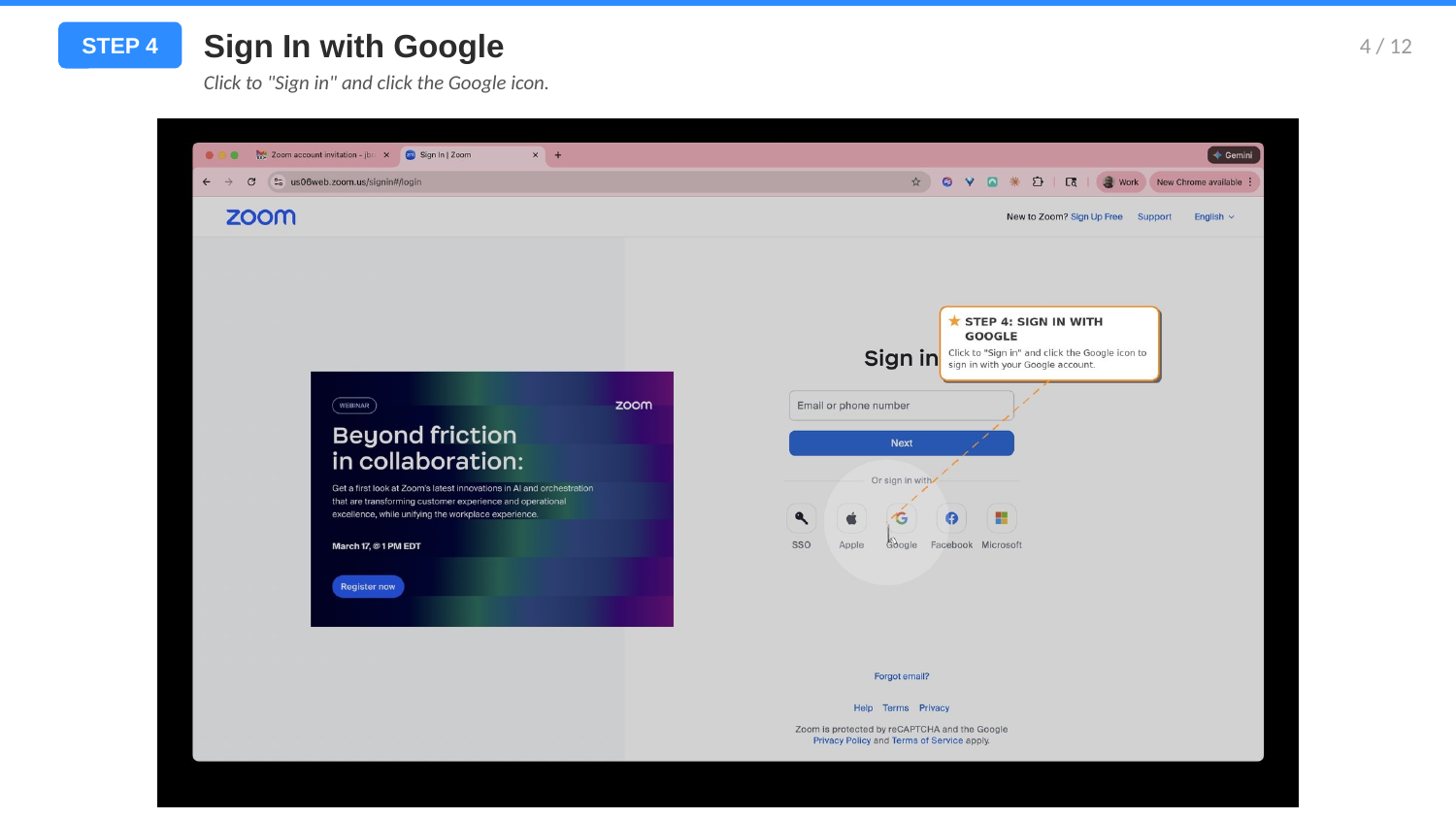
Task: Click the side panel search icon
Action: pyautogui.click(x=1071, y=181)
